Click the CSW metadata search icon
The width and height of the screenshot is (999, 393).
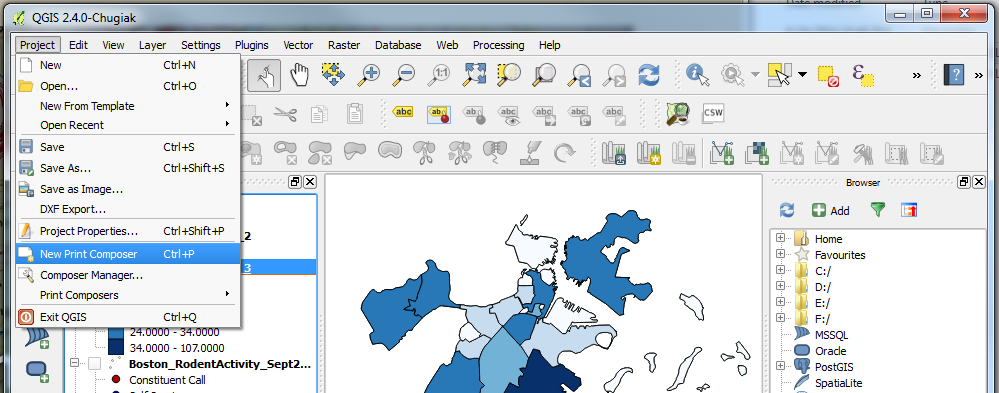pyautogui.click(x=713, y=113)
